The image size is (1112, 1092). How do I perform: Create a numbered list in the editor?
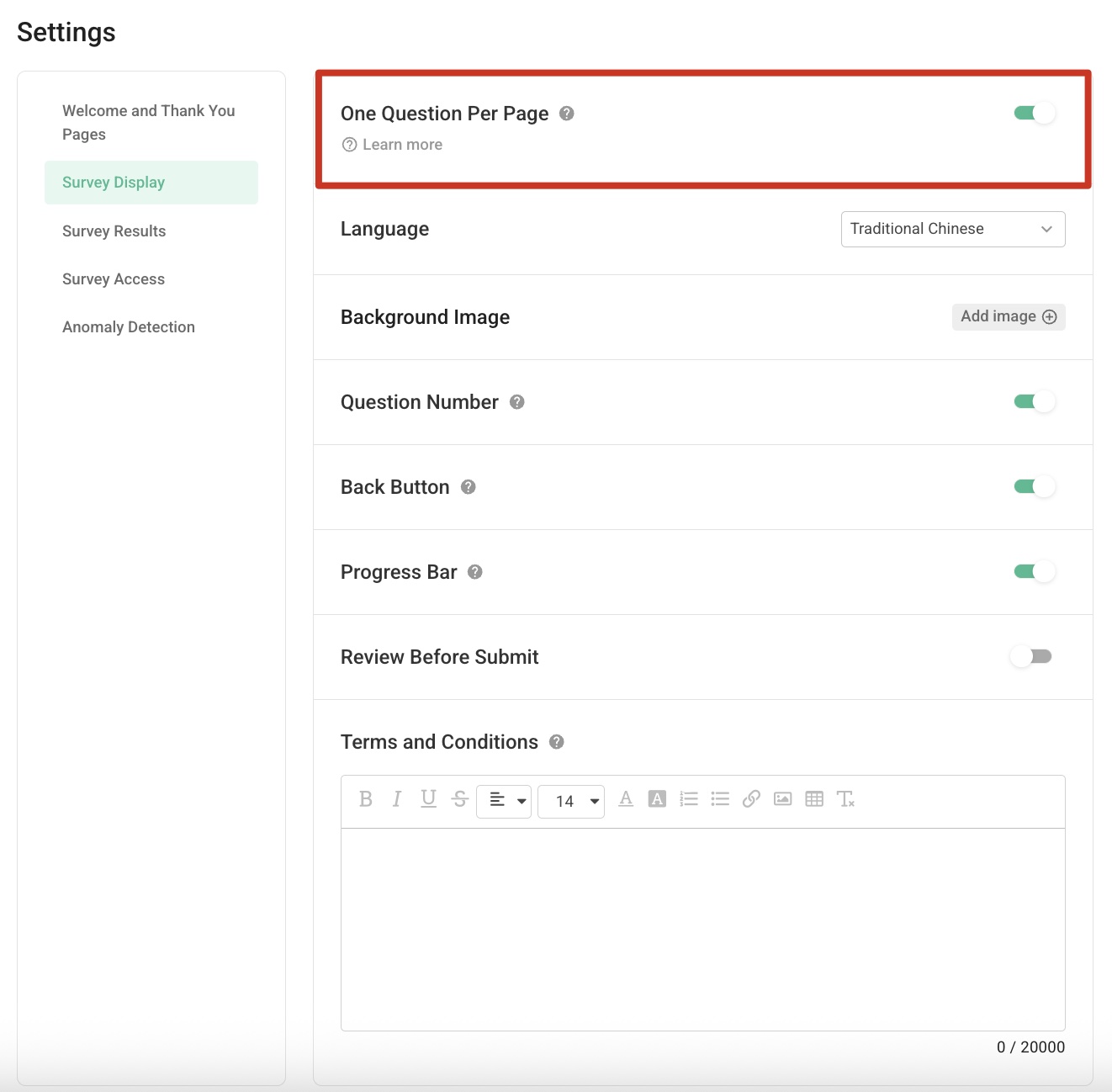tap(689, 799)
